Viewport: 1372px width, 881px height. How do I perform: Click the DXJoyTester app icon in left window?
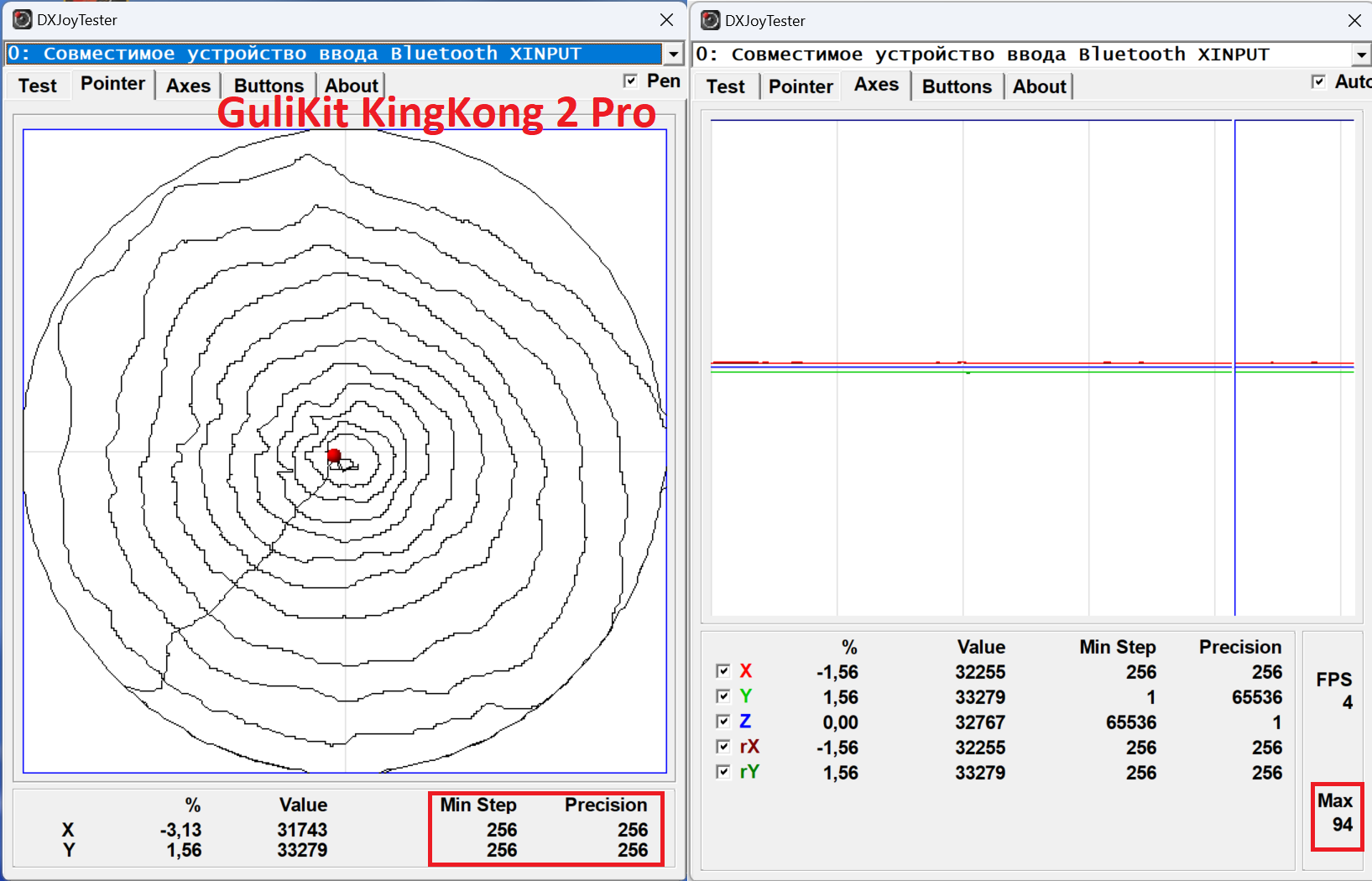click(x=23, y=19)
